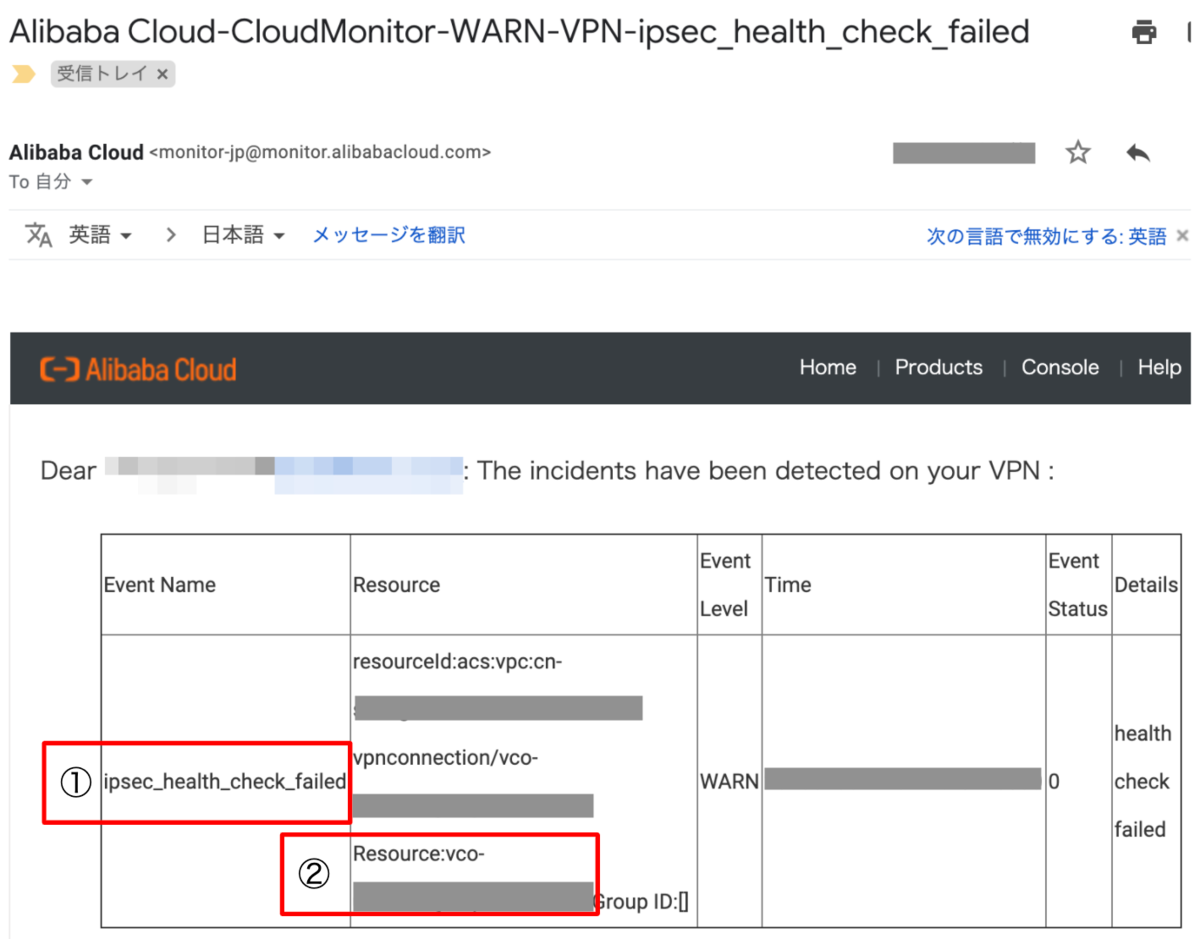
Task: Click the WARN event level cell
Action: pyautogui.click(x=730, y=781)
